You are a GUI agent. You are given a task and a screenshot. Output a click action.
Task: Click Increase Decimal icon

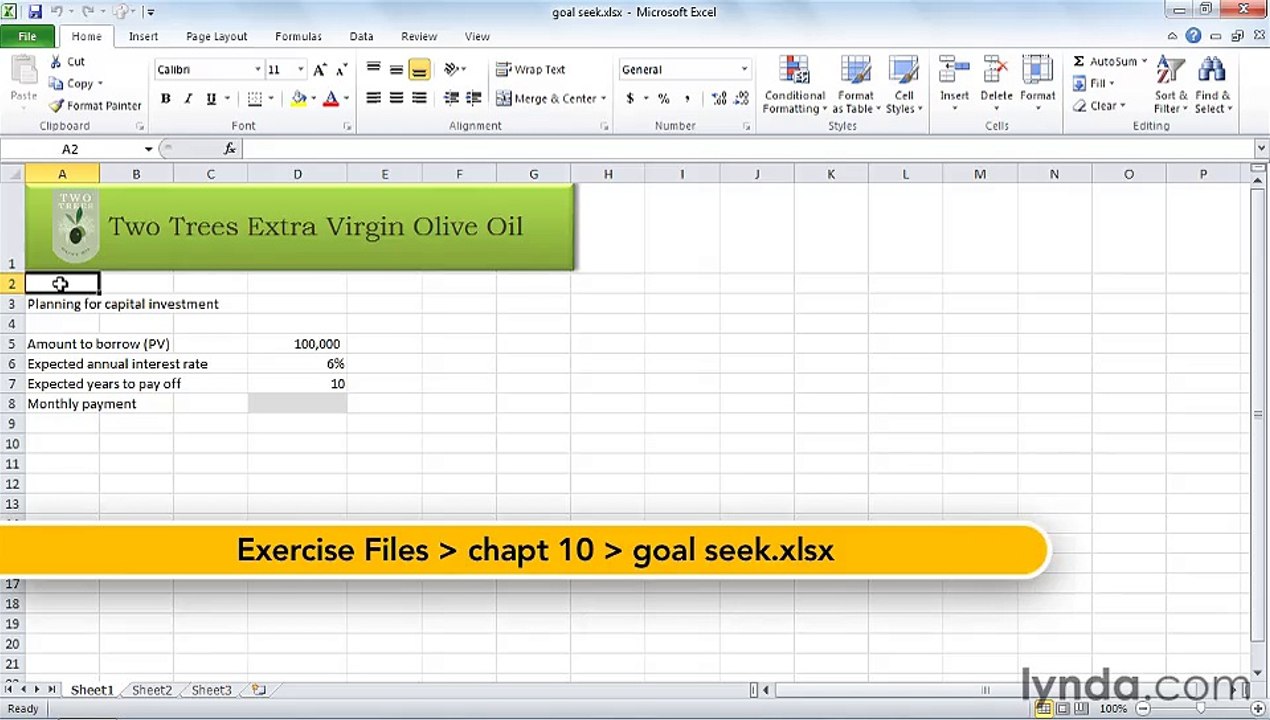pyautogui.click(x=719, y=98)
